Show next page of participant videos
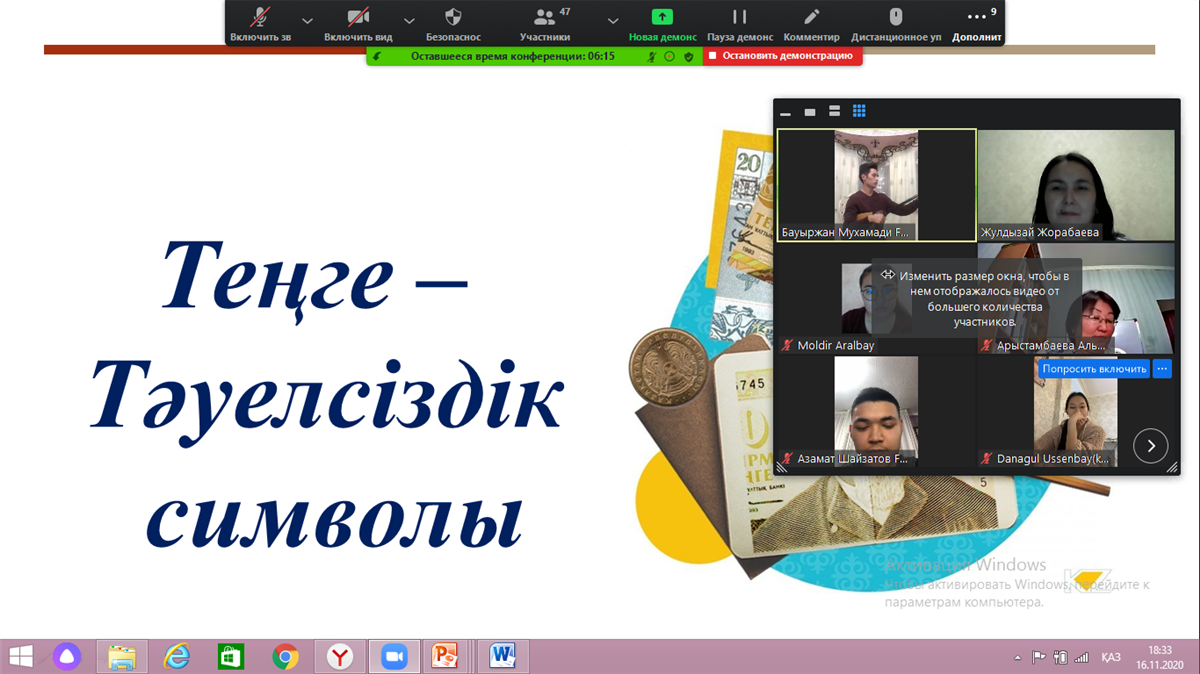The image size is (1200, 674). coord(1150,445)
